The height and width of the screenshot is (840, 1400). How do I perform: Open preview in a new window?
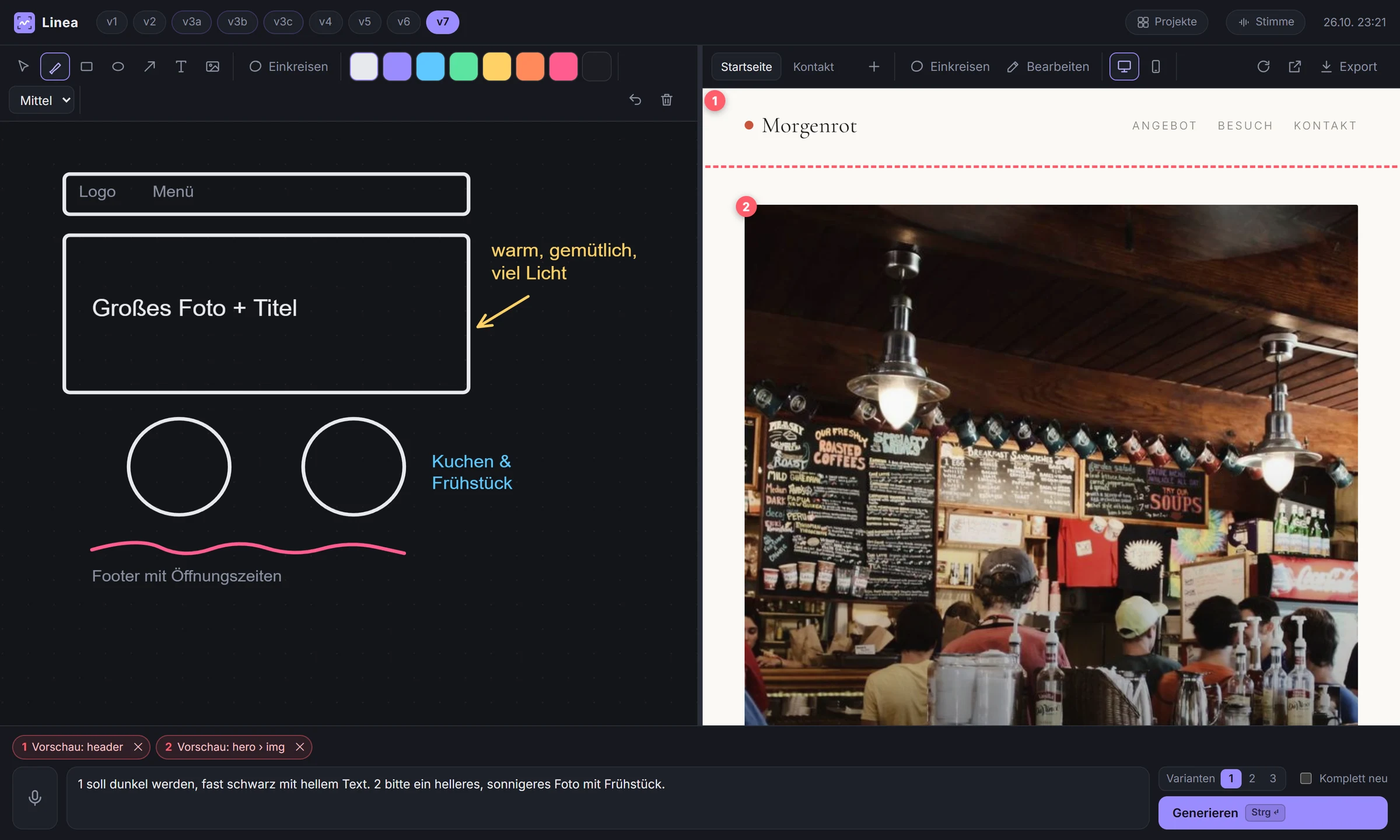tap(1295, 66)
